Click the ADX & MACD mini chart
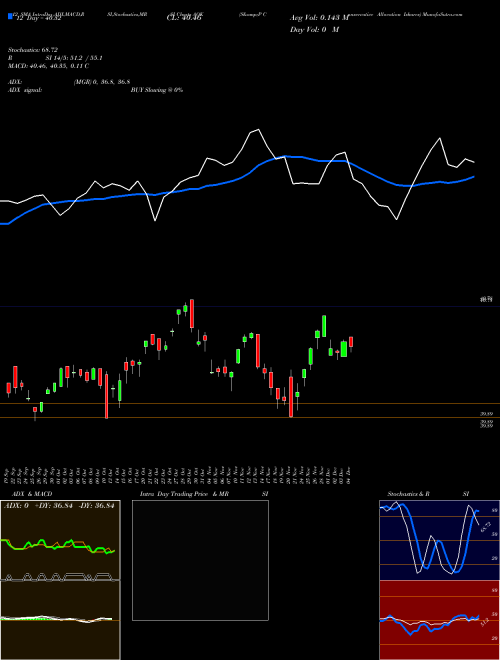The width and height of the screenshot is (500, 660). click(60, 580)
